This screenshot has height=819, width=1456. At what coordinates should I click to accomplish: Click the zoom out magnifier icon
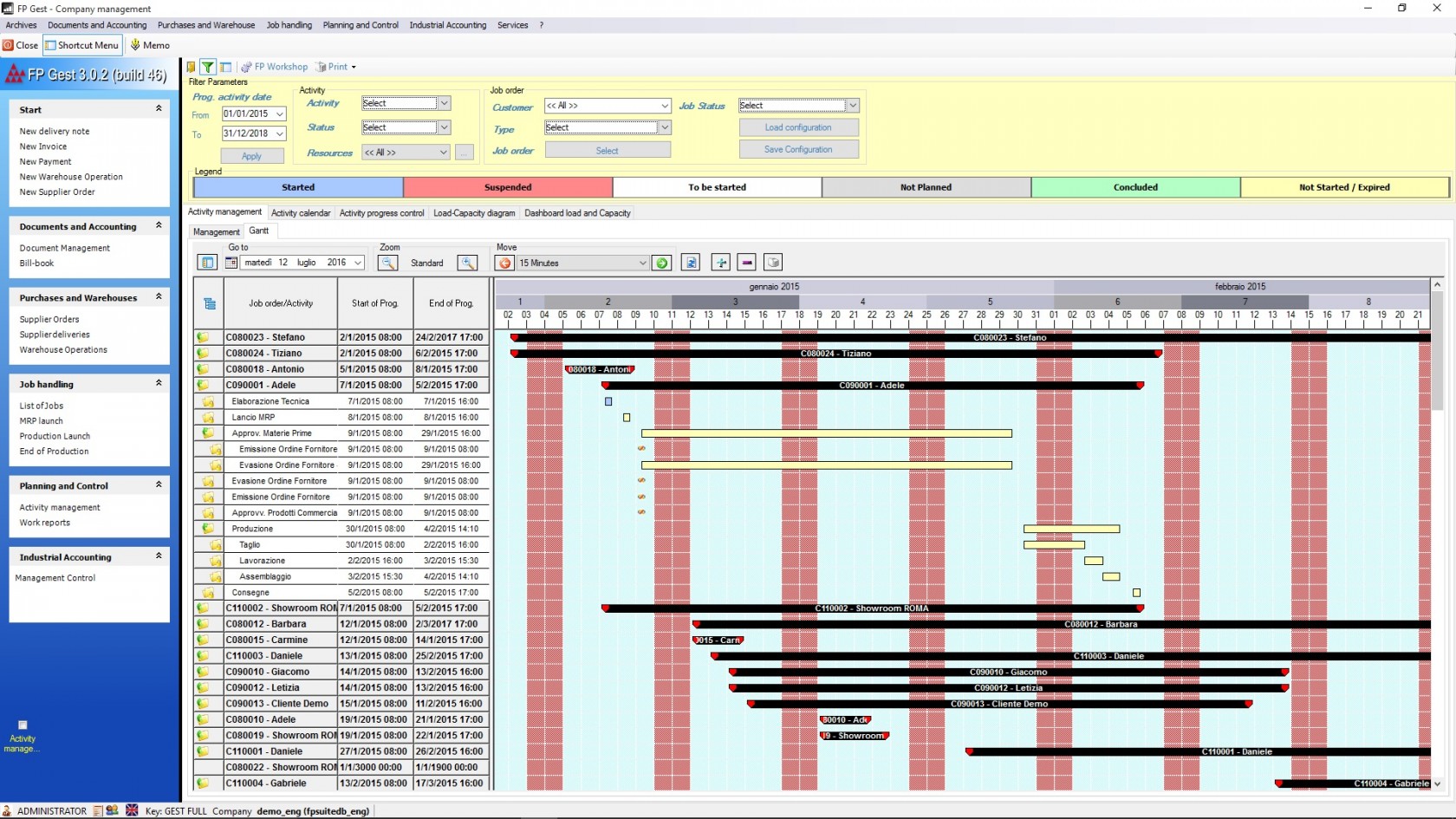(x=388, y=263)
